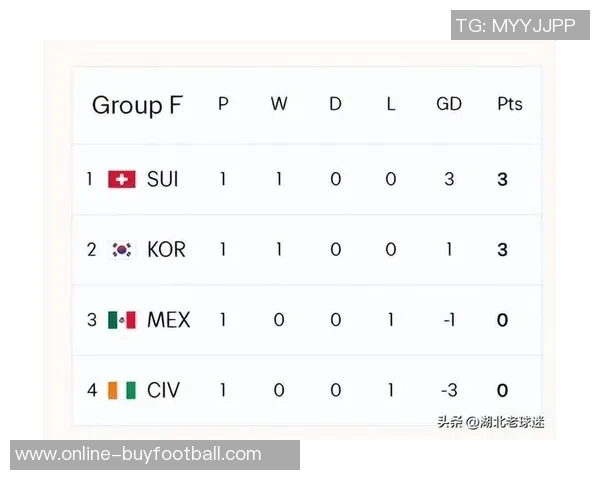Select the Group F table title

point(137,105)
